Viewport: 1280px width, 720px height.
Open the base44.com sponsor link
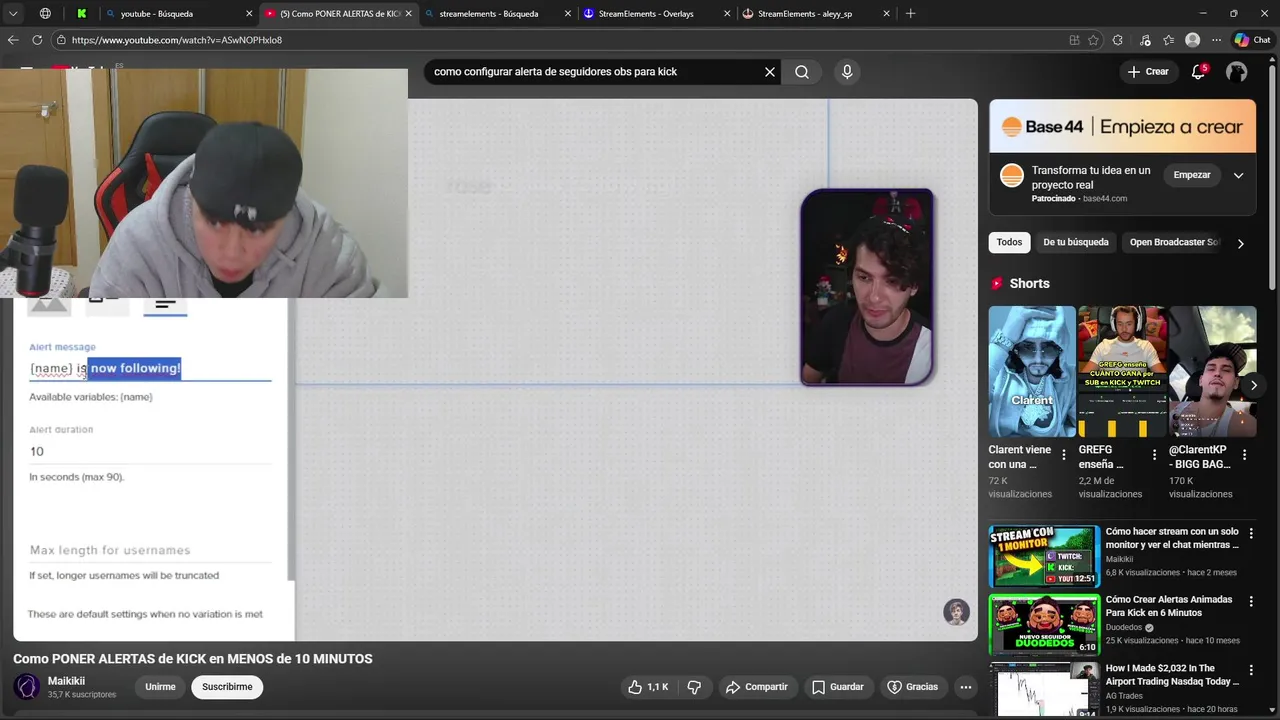[1105, 198]
